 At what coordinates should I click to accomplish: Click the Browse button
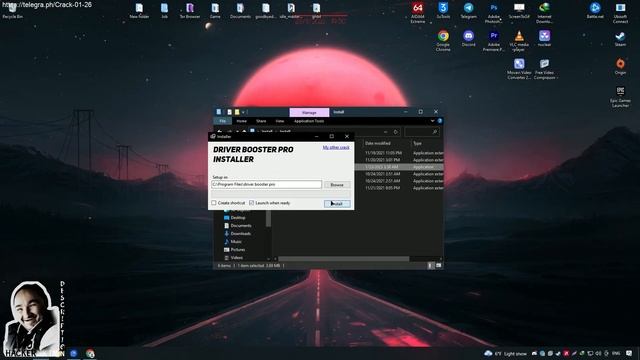tap(337, 185)
